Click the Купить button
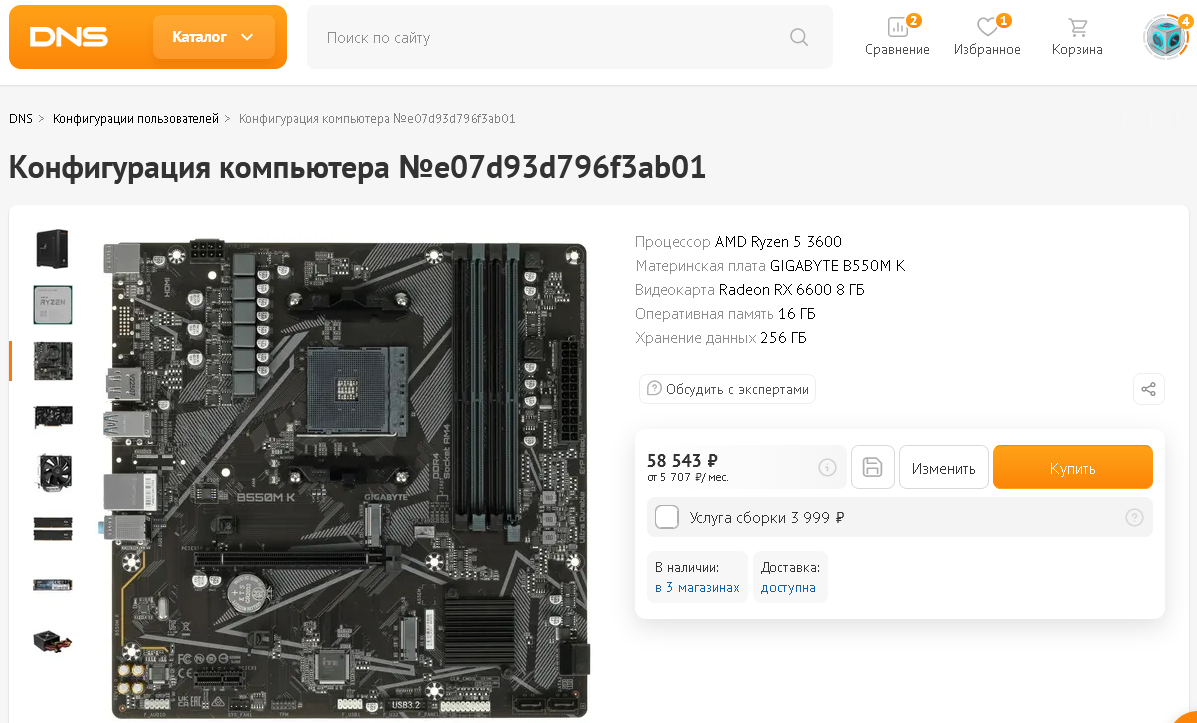This screenshot has width=1197, height=723. 1073,467
